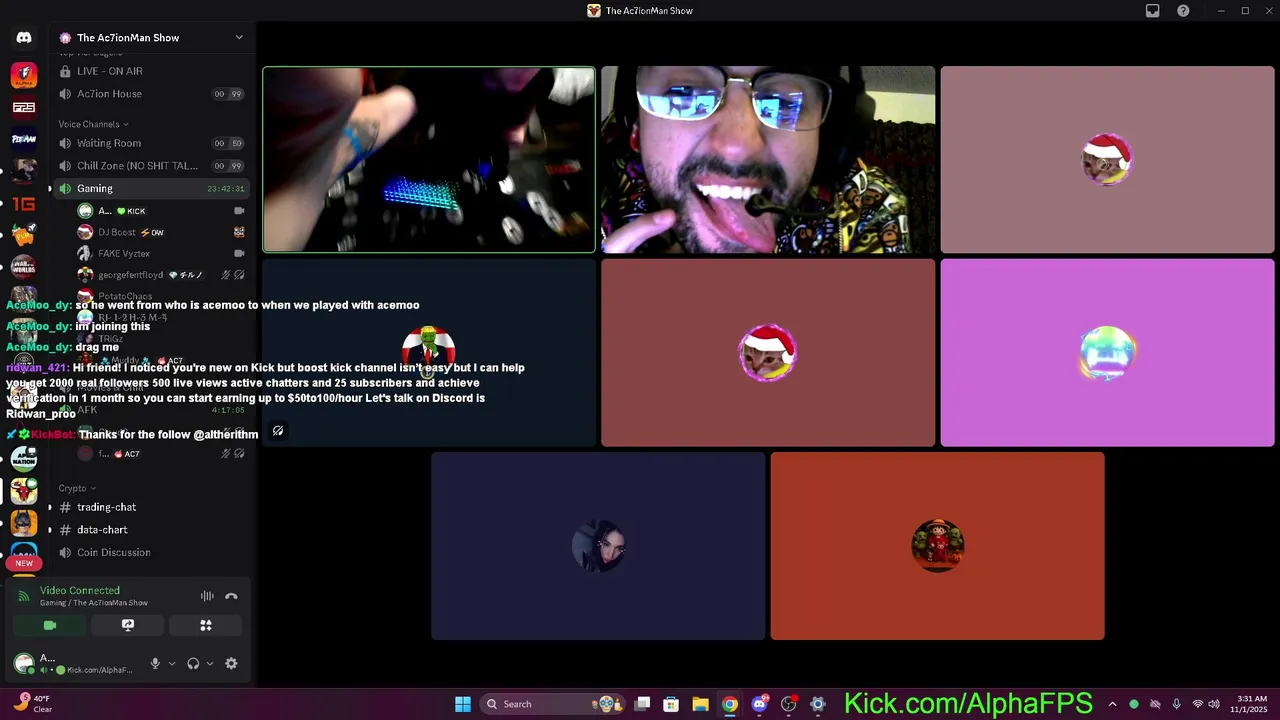The image size is (1280, 720).
Task: Show hidden system tray icons
Action: 1112,704
